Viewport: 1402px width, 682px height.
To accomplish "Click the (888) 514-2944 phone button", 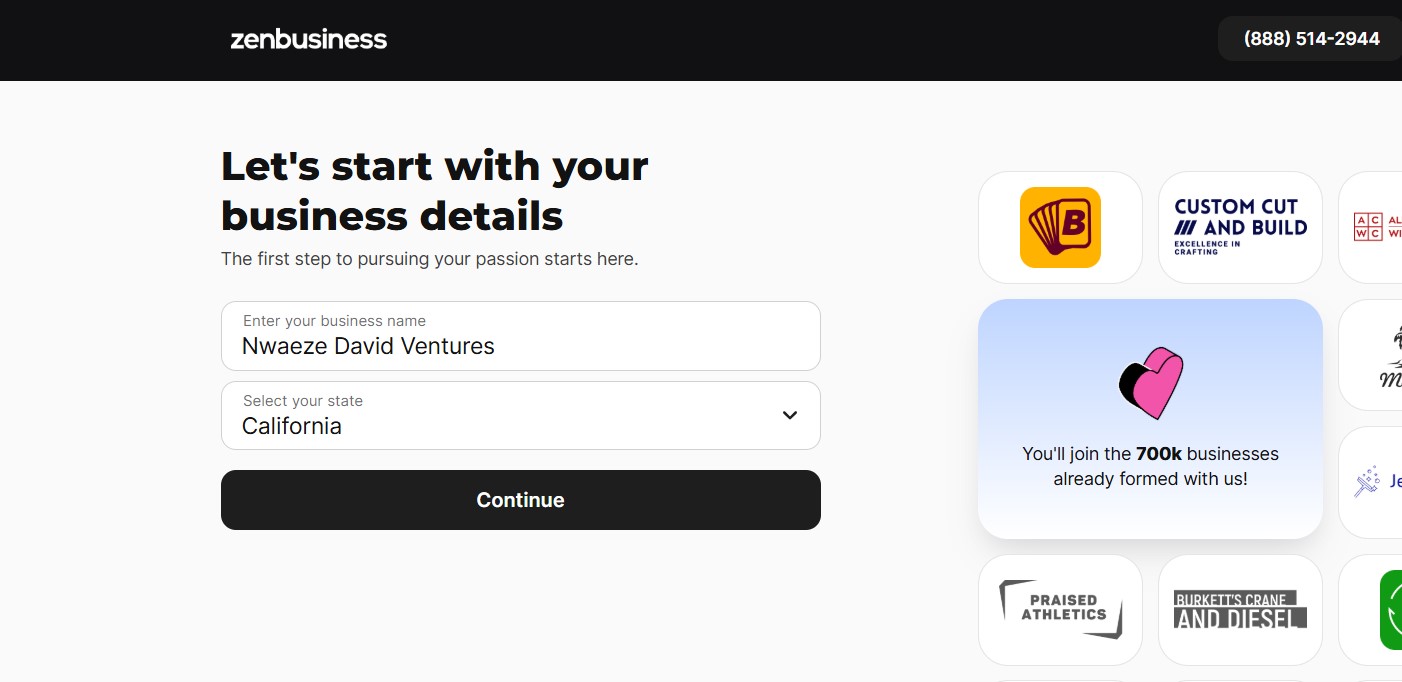I will pos(1311,38).
